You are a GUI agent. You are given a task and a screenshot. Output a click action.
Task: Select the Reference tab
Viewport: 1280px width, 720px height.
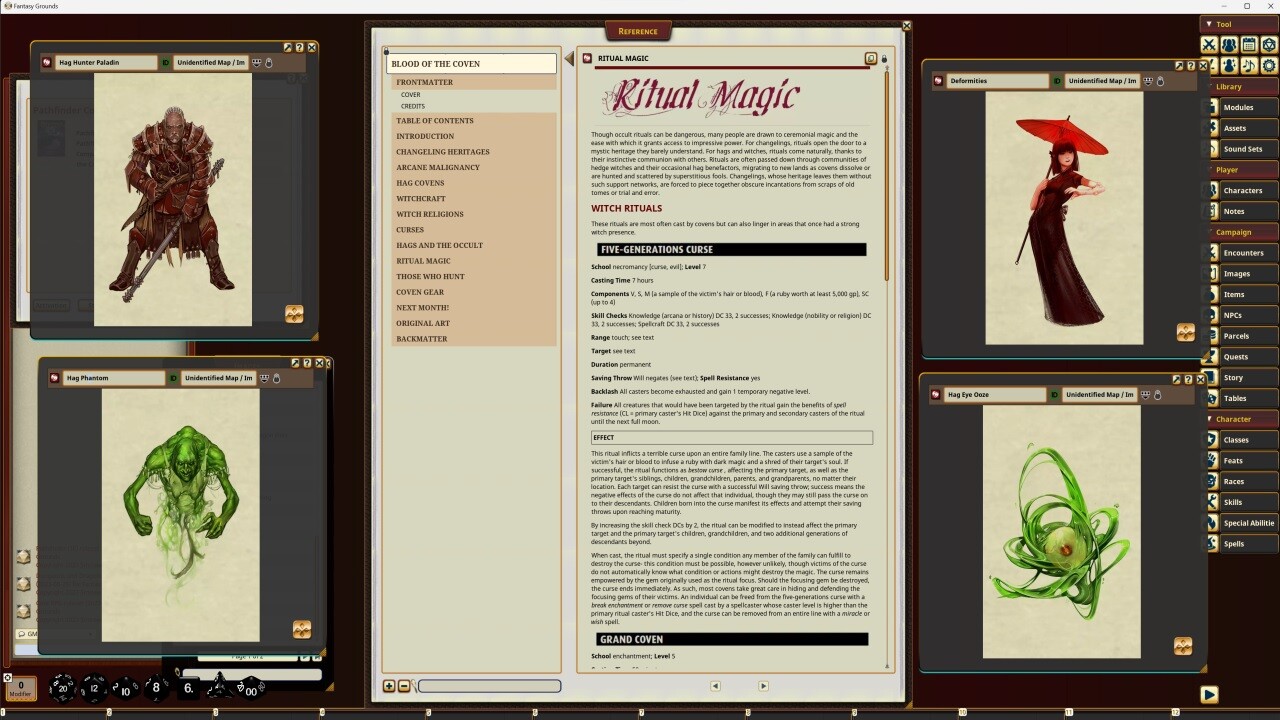coord(637,31)
